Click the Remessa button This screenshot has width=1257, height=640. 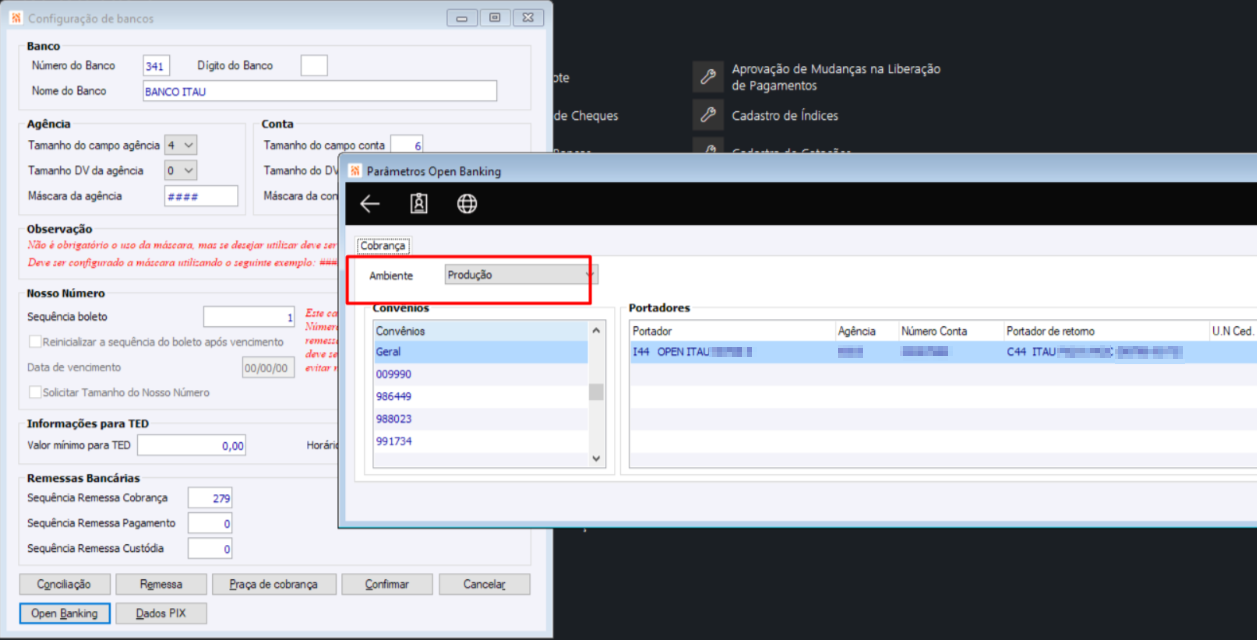(161, 584)
